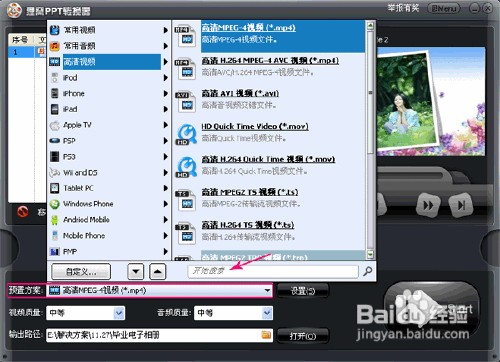Viewport: 500px width, 362px height.
Task: Click the Apple TV icon
Action: [x=54, y=125]
